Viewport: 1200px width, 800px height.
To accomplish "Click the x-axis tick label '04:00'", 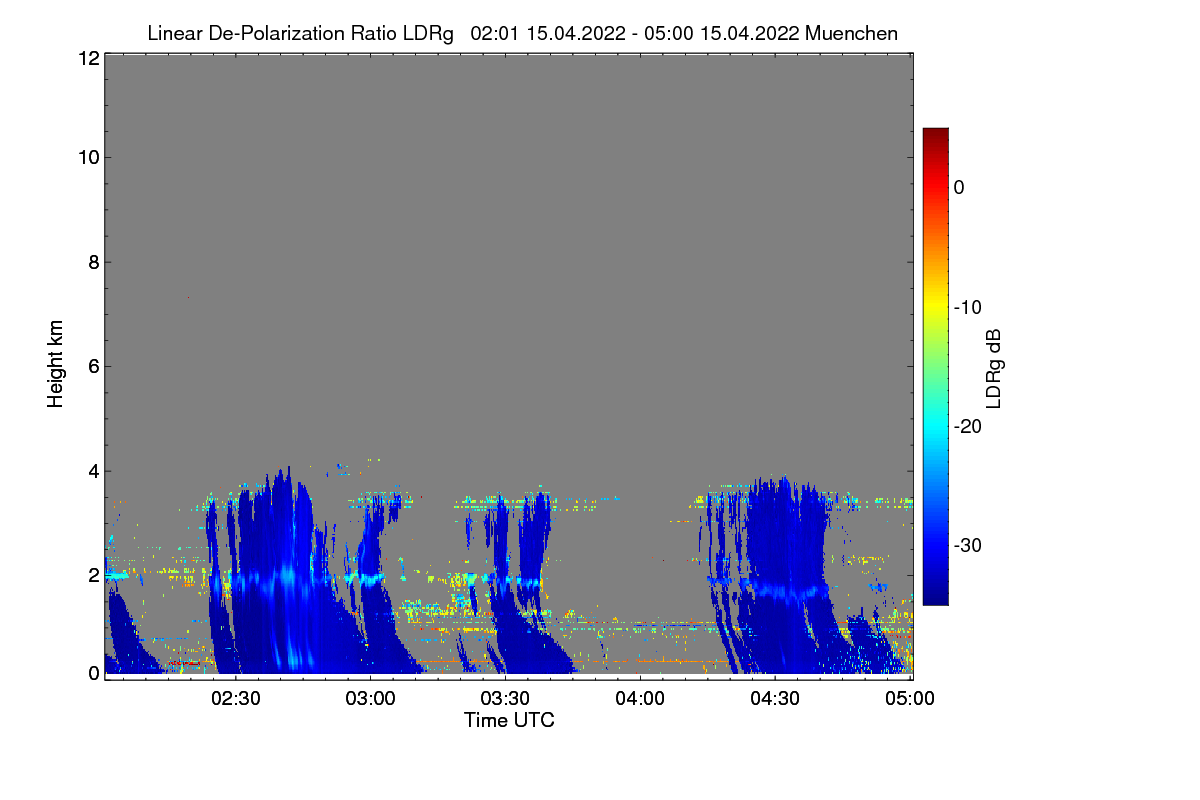I will 640,698.
